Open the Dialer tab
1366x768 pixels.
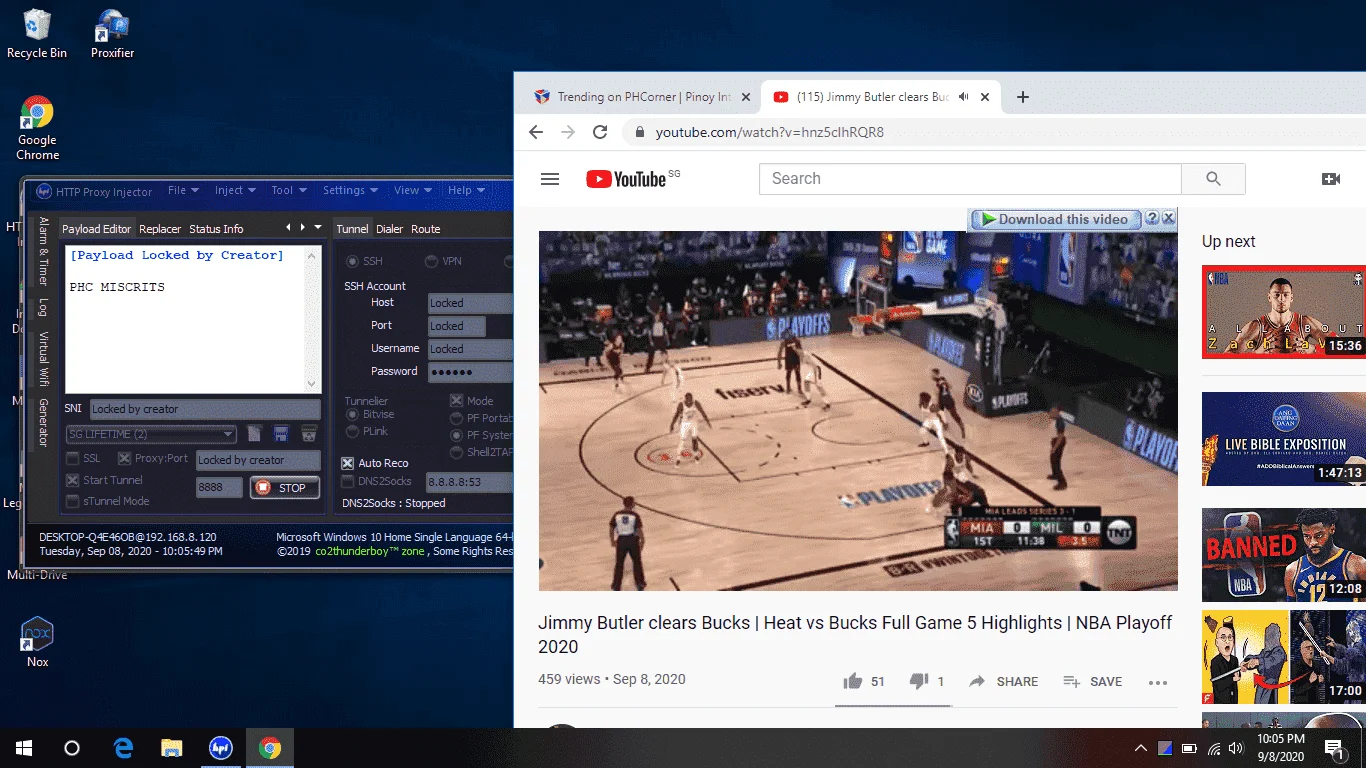(x=389, y=229)
